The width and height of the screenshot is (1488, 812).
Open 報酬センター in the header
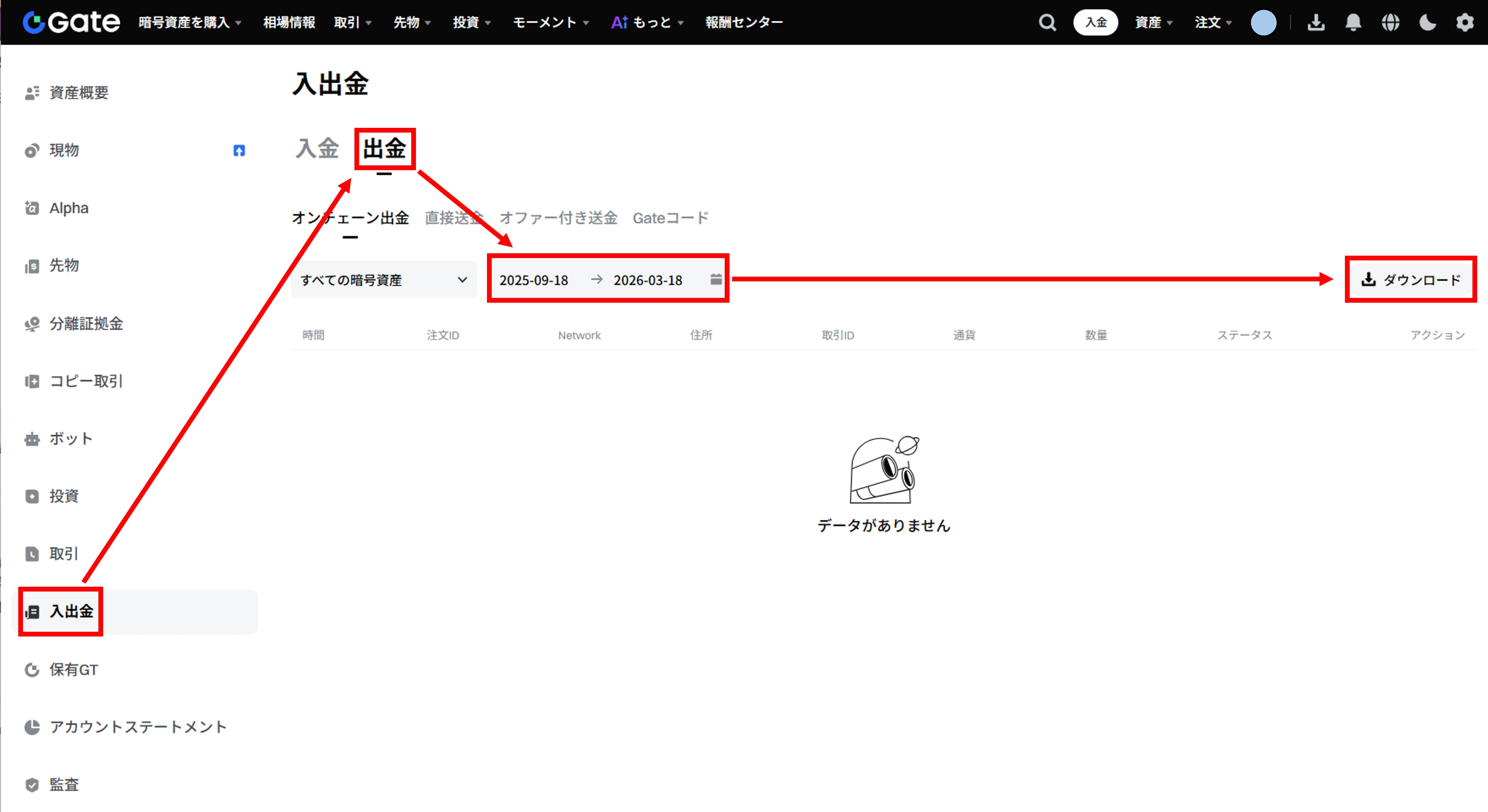tap(744, 23)
